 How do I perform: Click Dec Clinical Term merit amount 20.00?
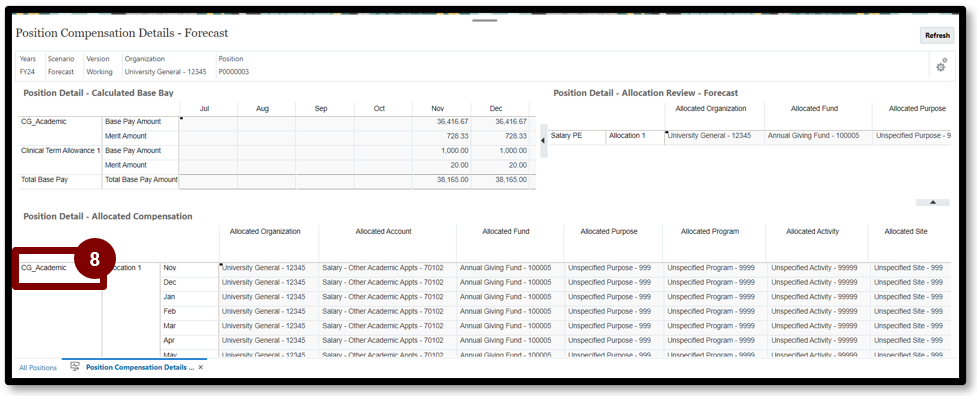(x=500, y=166)
